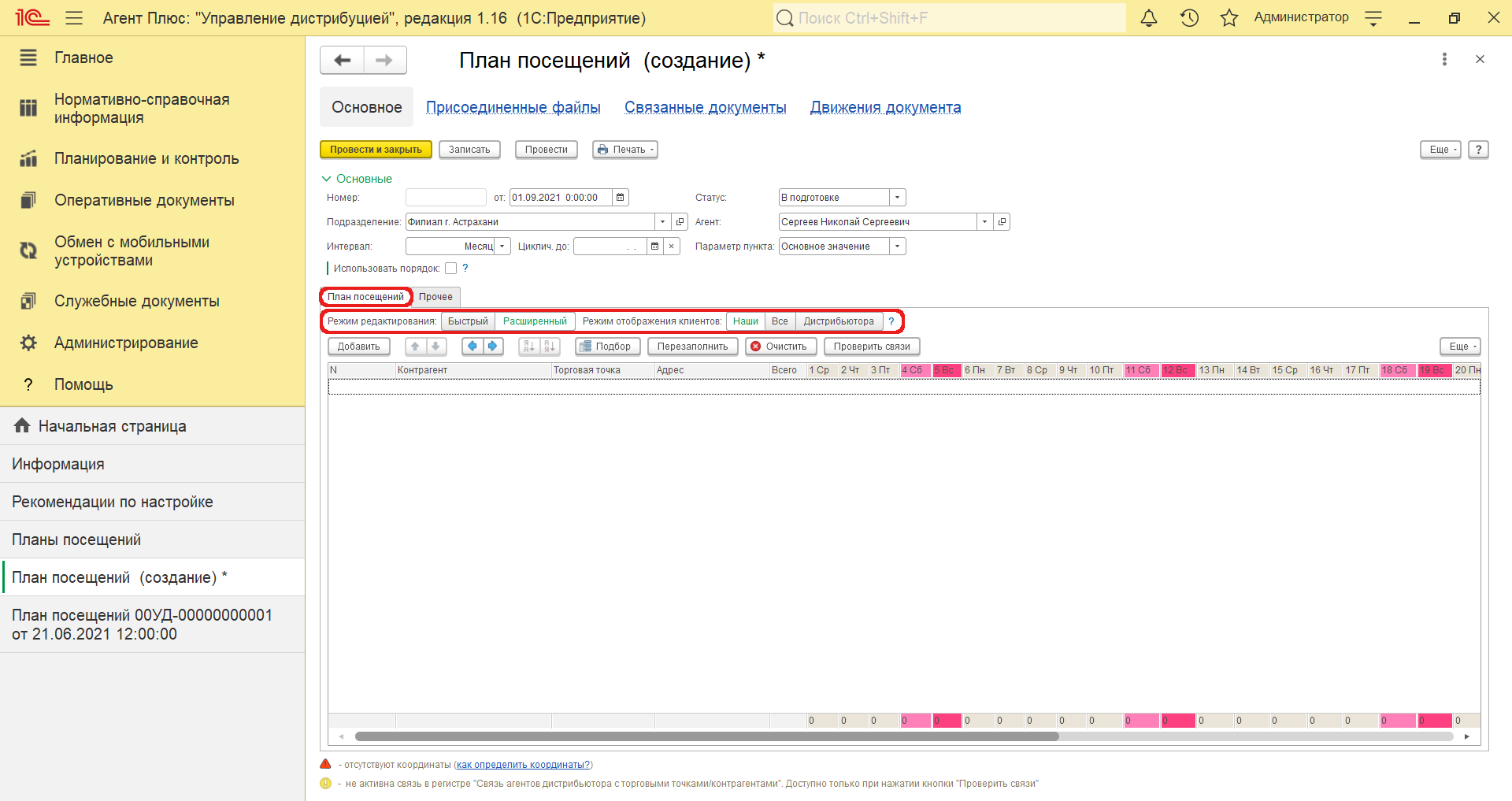Viewport: 1512px width, 801px height.
Task: Open calendar picker for the document date
Action: 621,198
